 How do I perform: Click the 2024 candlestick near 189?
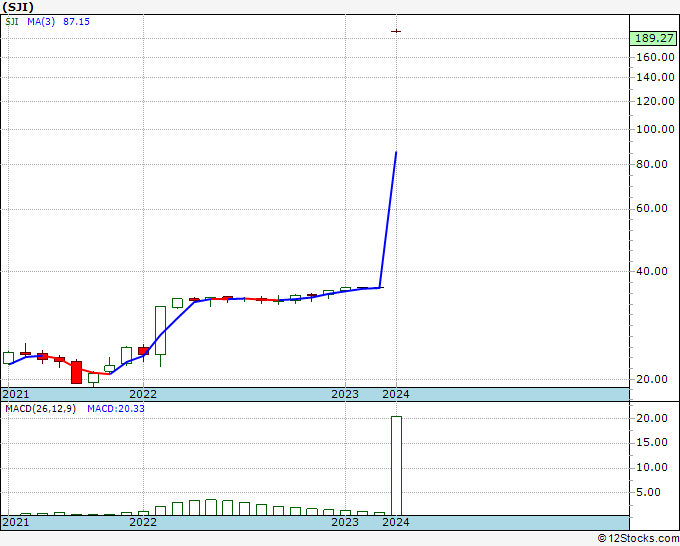pyautogui.click(x=396, y=31)
